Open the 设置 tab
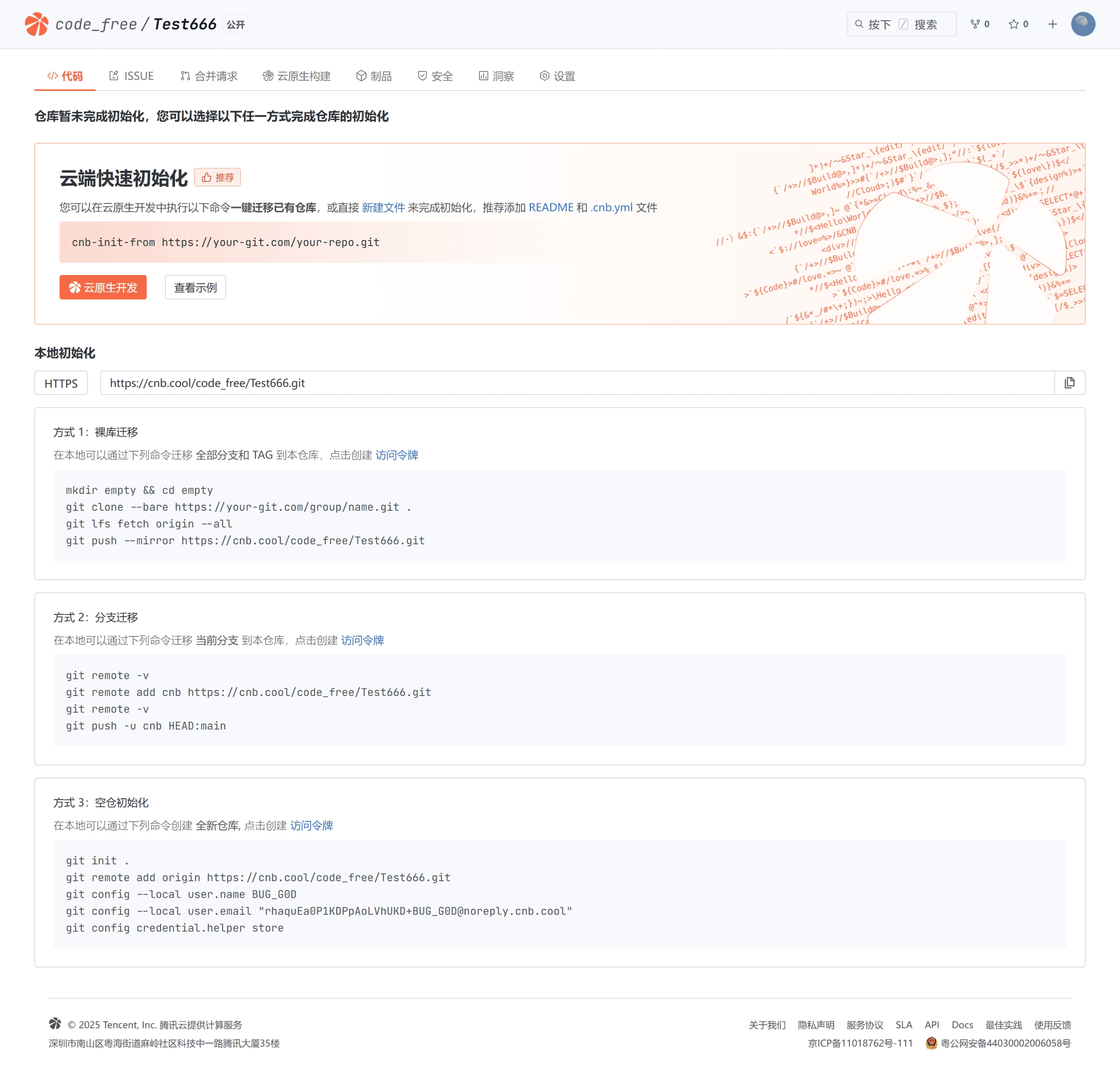Viewport: 1120px width, 1069px height. pyautogui.click(x=558, y=76)
